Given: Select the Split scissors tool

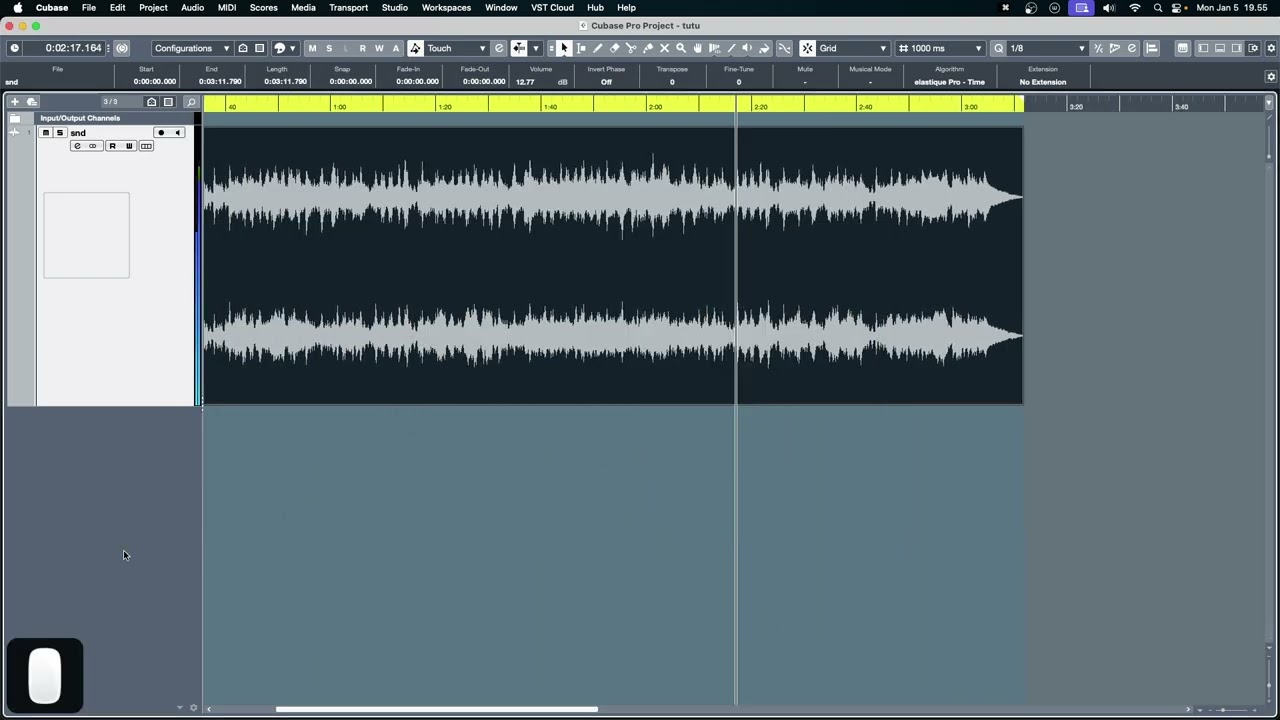Looking at the screenshot, I should pos(631,48).
